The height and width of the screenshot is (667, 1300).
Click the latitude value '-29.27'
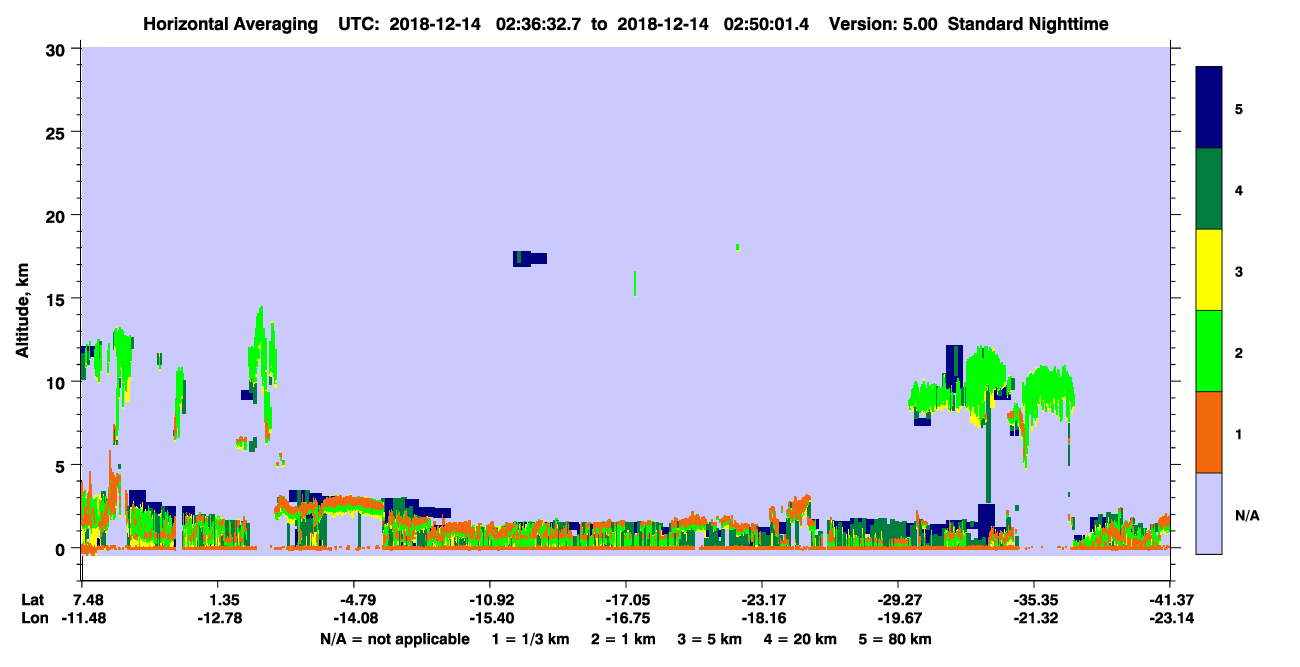(x=898, y=600)
